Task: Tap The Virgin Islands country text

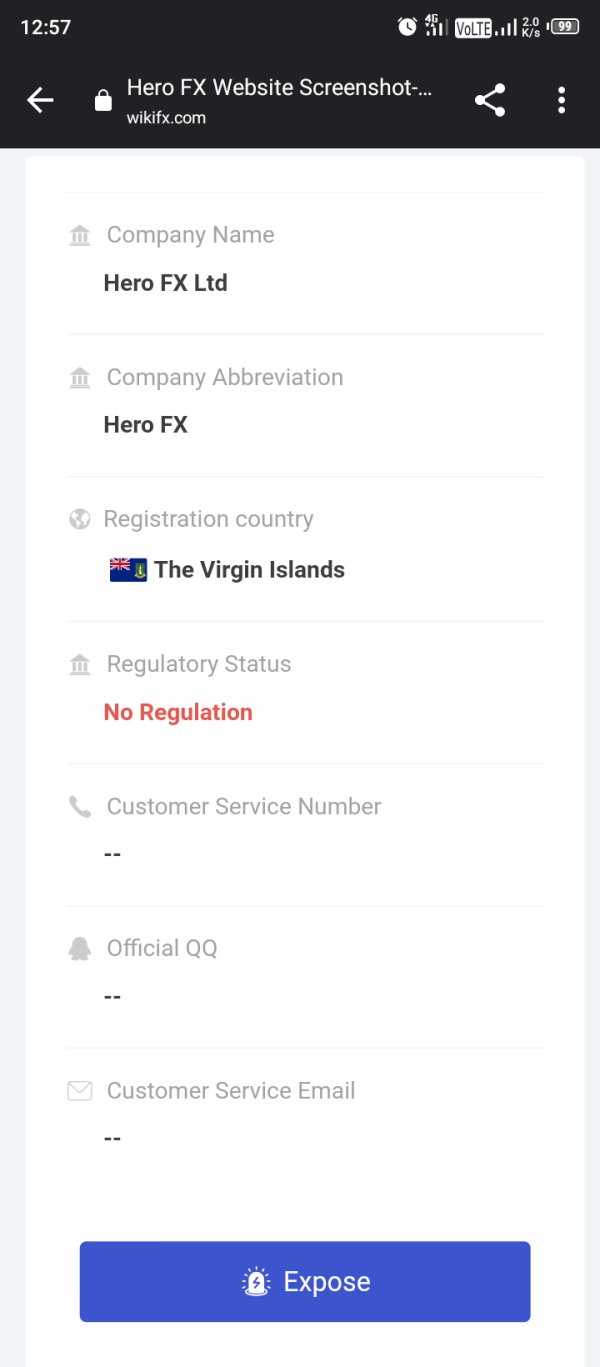Action: [x=249, y=570]
